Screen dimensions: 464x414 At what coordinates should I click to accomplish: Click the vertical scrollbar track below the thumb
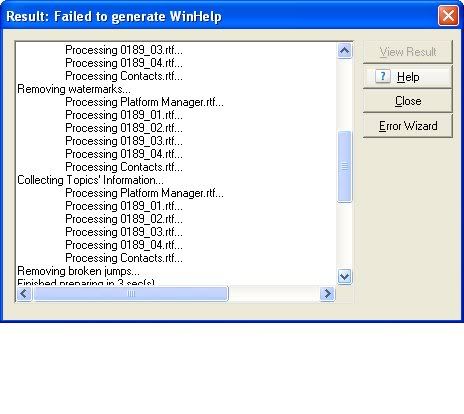(x=344, y=235)
